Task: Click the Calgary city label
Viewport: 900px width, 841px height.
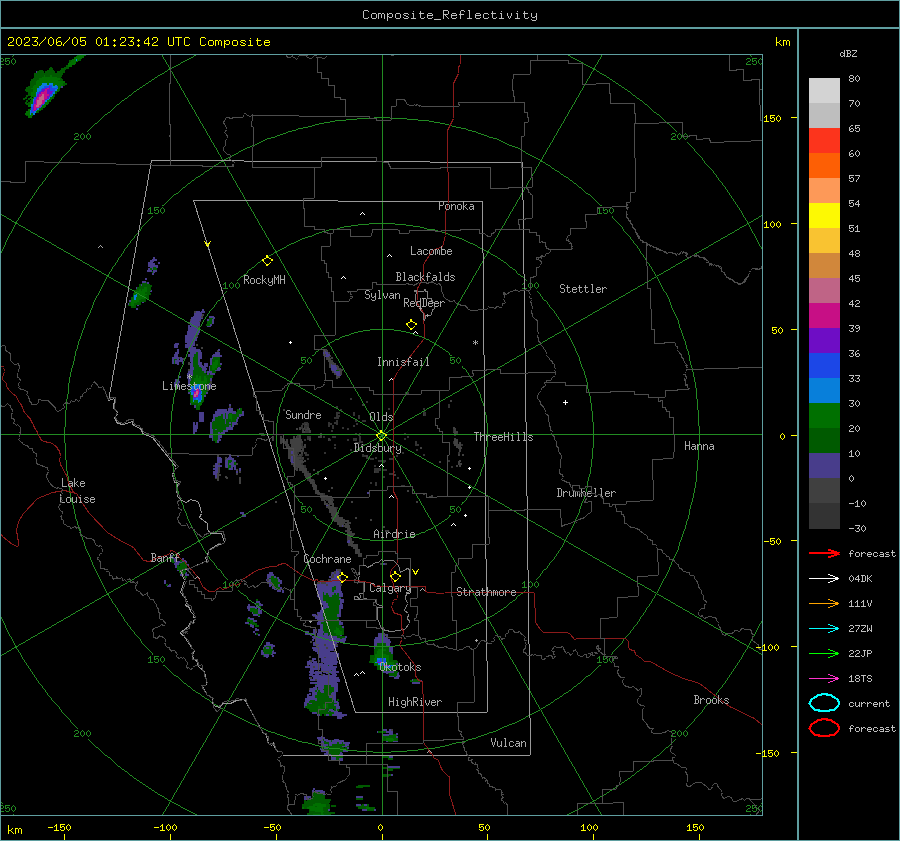Action: pos(390,588)
